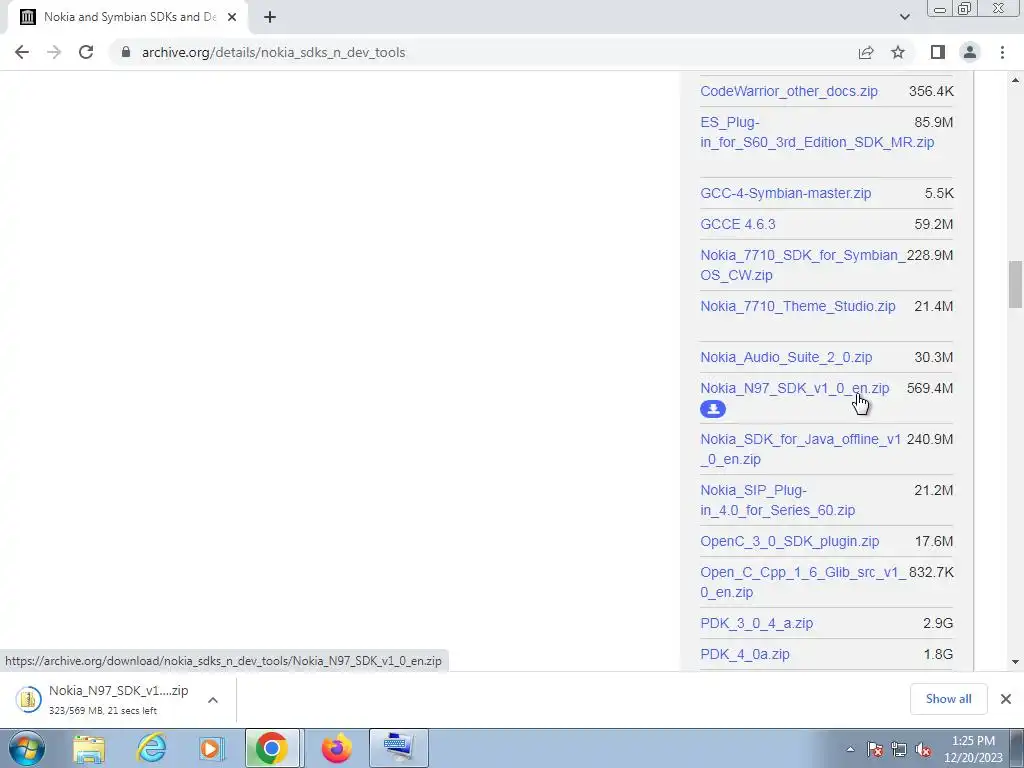The width and height of the screenshot is (1024, 768).
Task: Click the 569.4M file size text
Action: click(930, 388)
